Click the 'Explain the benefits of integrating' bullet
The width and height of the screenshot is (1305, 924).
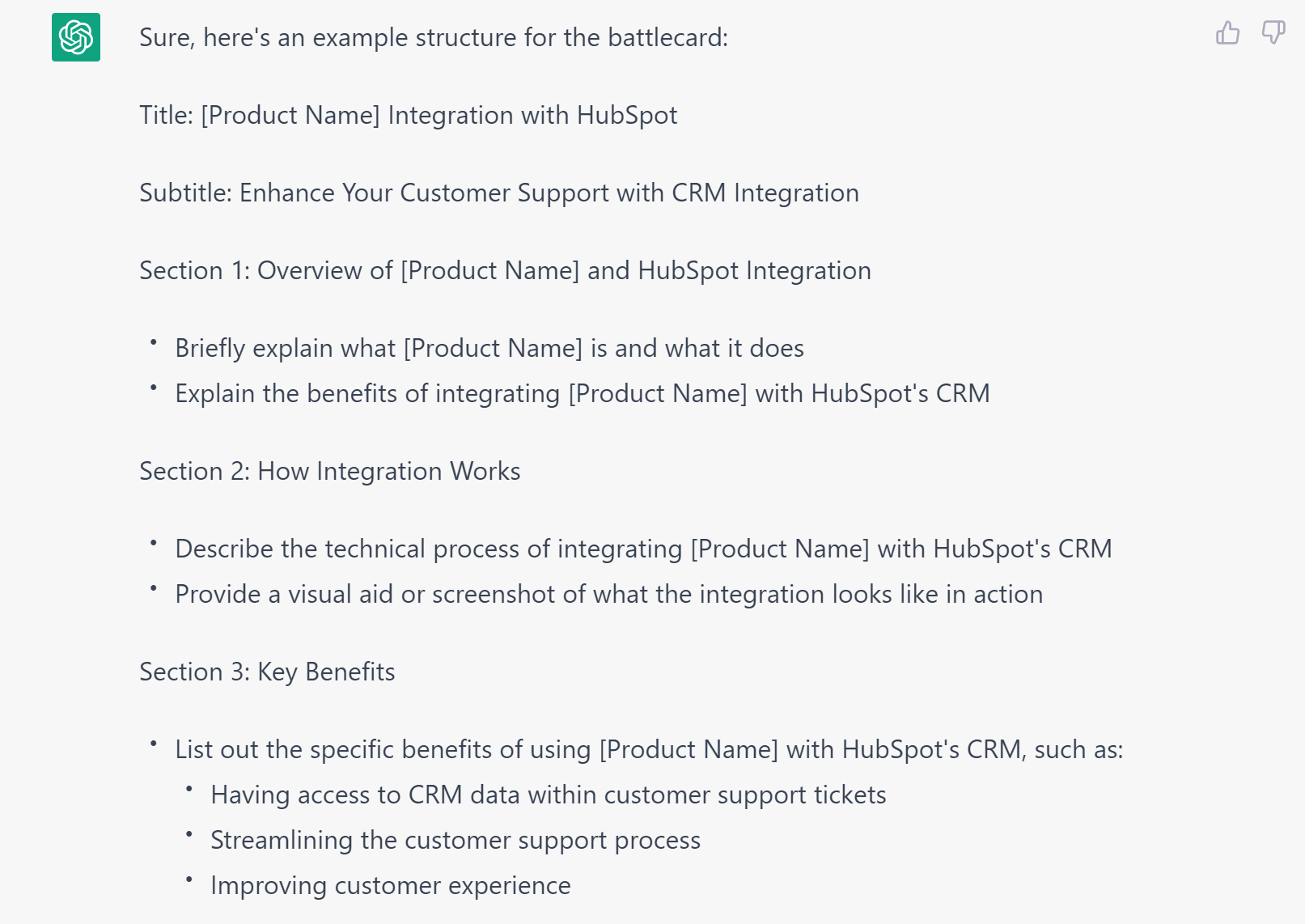click(583, 393)
